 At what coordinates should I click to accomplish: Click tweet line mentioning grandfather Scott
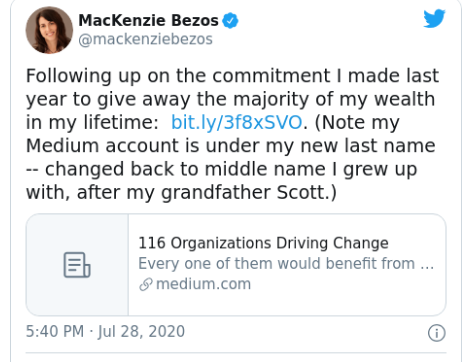(x=181, y=193)
